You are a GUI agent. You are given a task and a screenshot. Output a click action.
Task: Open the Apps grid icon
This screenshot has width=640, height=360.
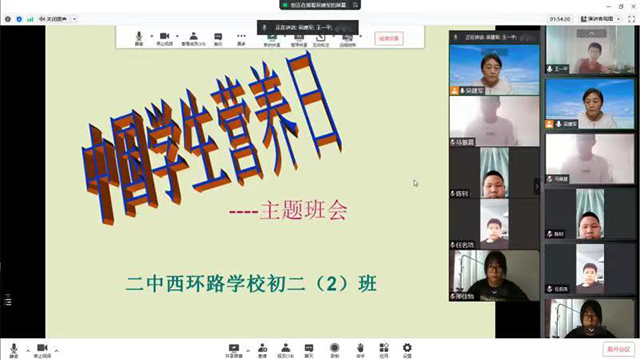384,350
